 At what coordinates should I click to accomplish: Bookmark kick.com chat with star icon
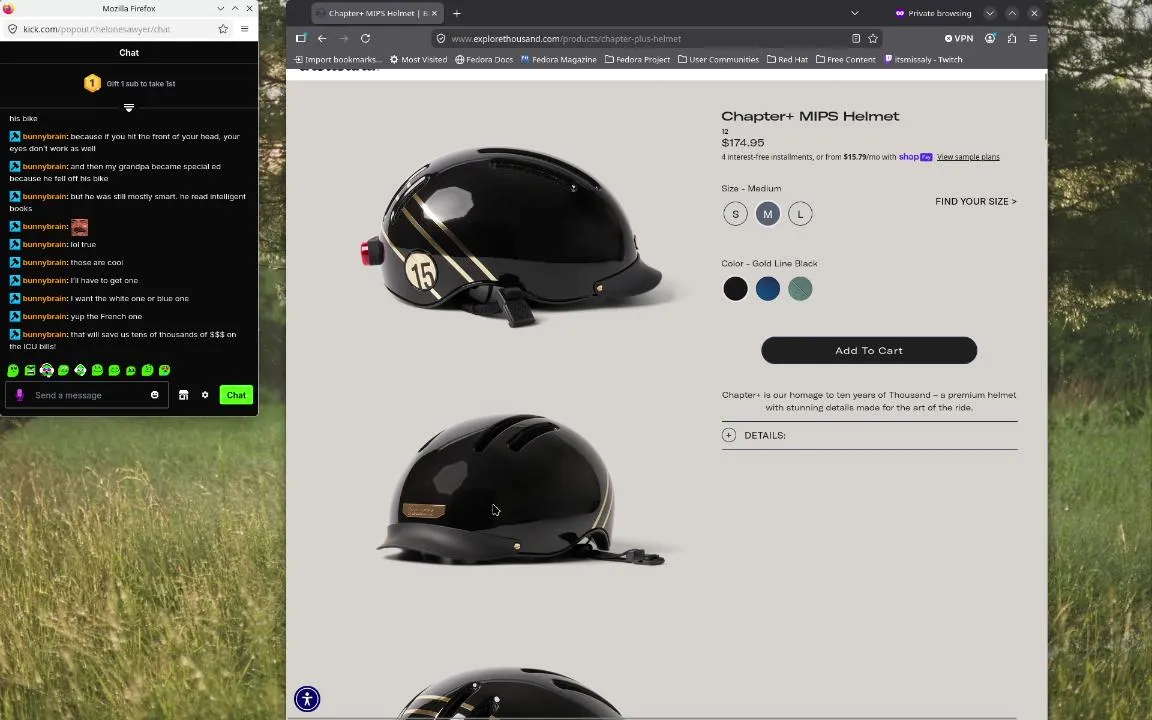(223, 29)
